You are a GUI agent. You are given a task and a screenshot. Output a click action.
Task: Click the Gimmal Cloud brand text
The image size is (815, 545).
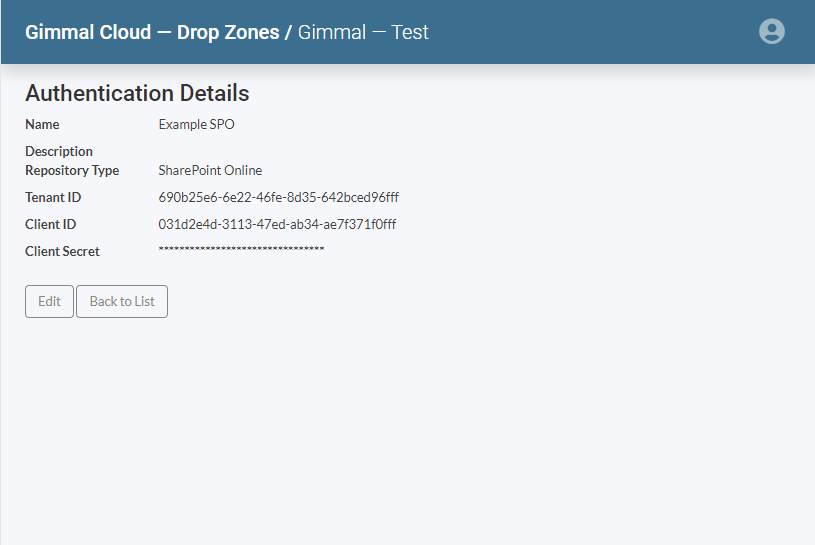(x=88, y=32)
